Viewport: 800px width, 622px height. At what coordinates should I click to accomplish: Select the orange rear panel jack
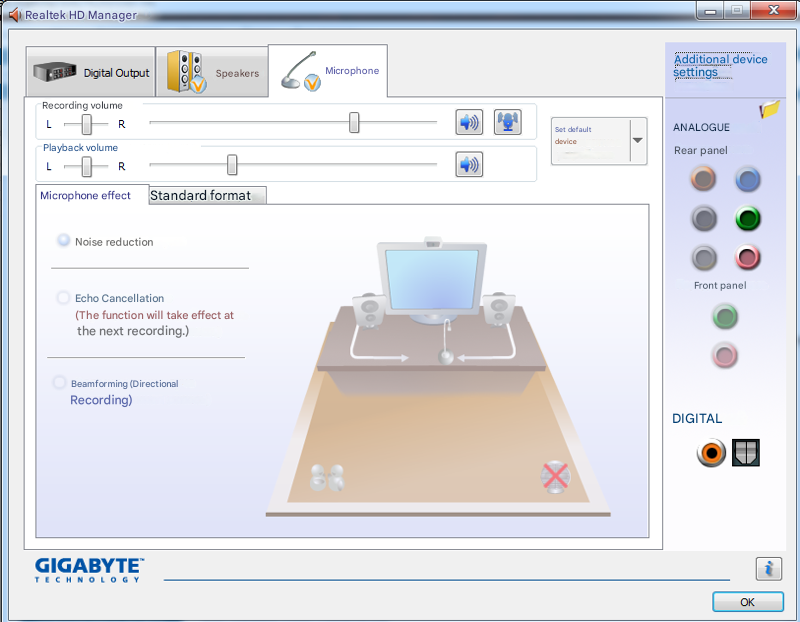pos(704,179)
